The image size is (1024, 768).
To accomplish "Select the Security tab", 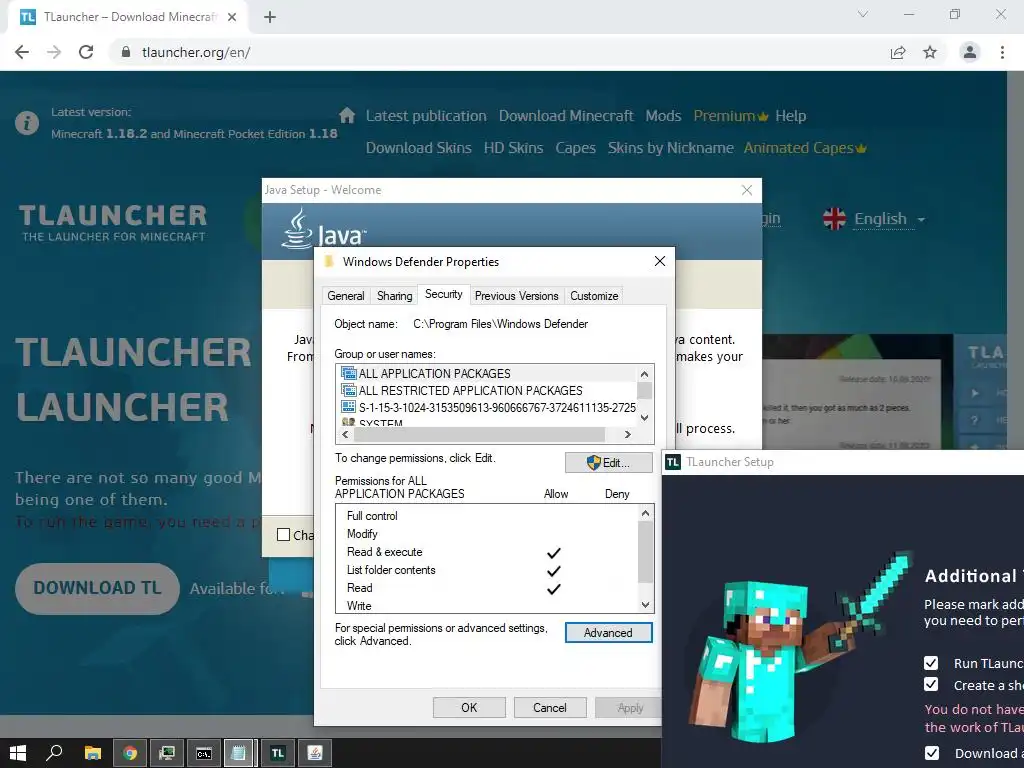I will (x=443, y=294).
